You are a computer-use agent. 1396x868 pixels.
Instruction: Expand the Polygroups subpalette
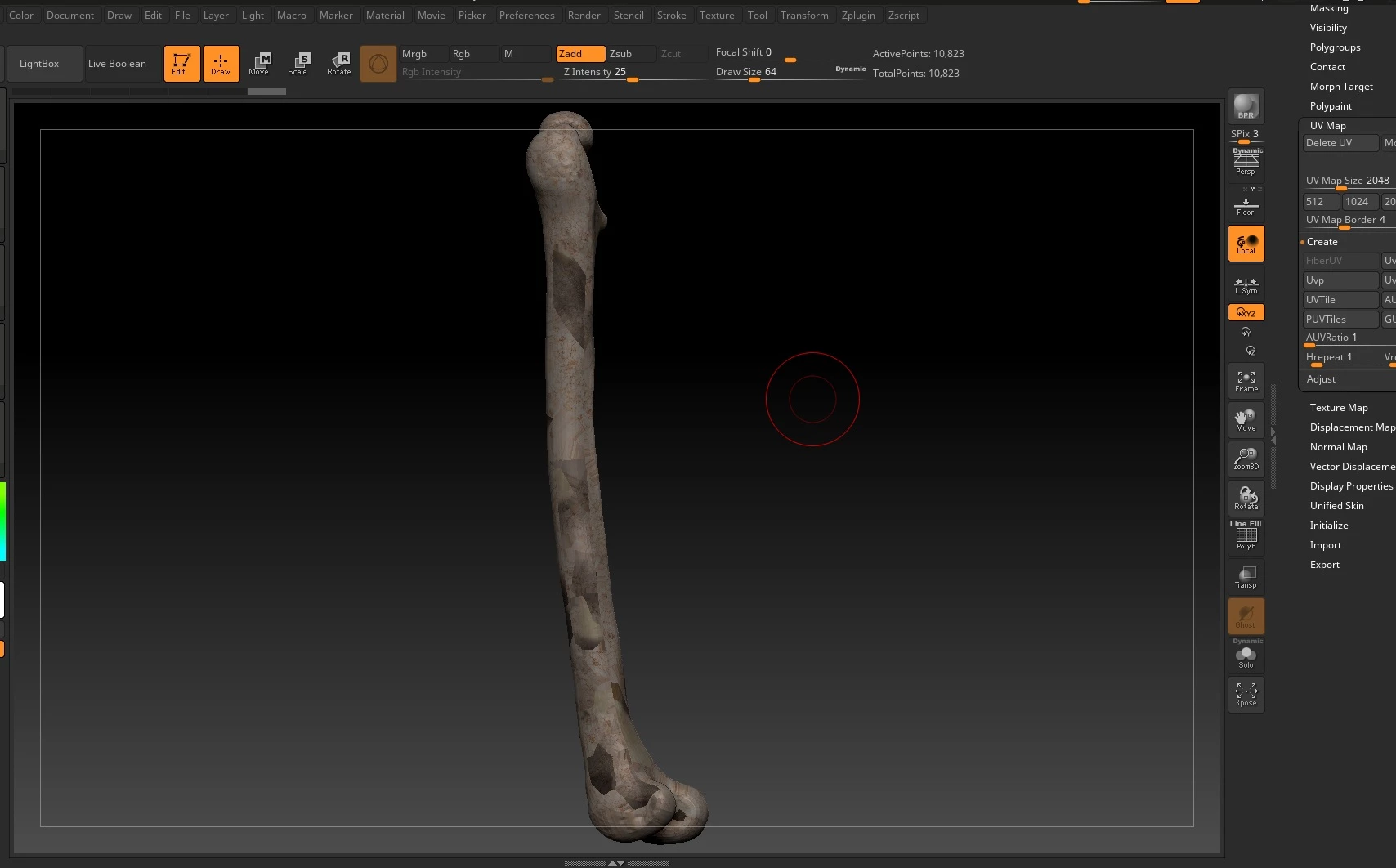(1335, 47)
